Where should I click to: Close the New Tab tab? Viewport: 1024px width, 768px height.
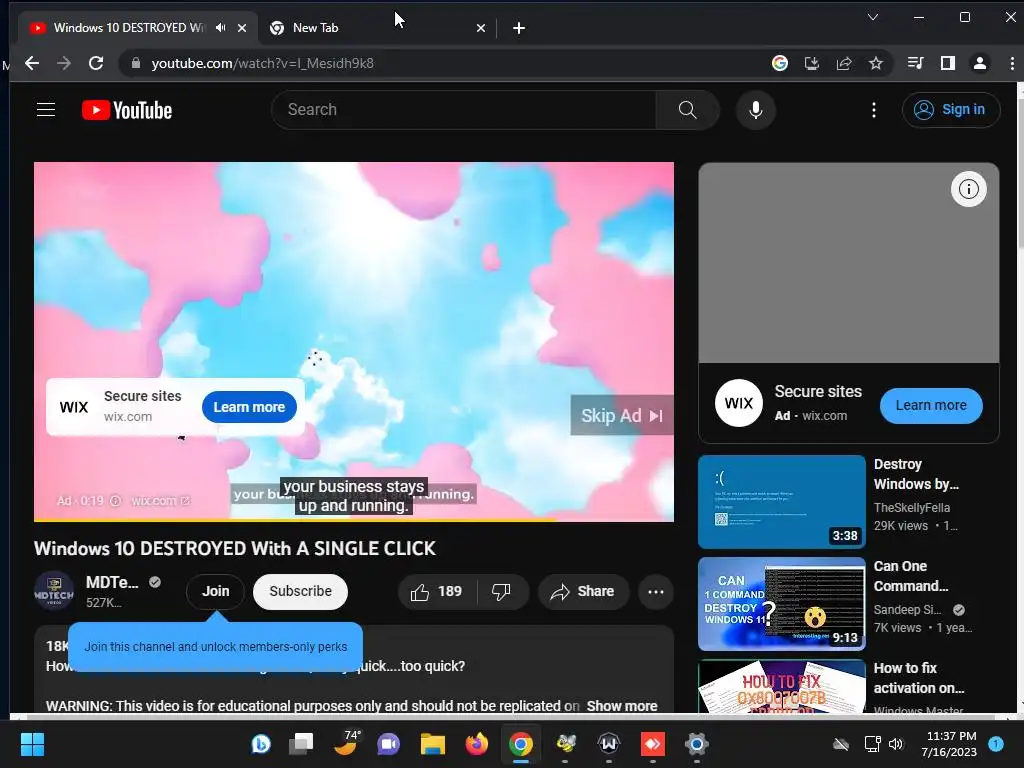click(481, 27)
